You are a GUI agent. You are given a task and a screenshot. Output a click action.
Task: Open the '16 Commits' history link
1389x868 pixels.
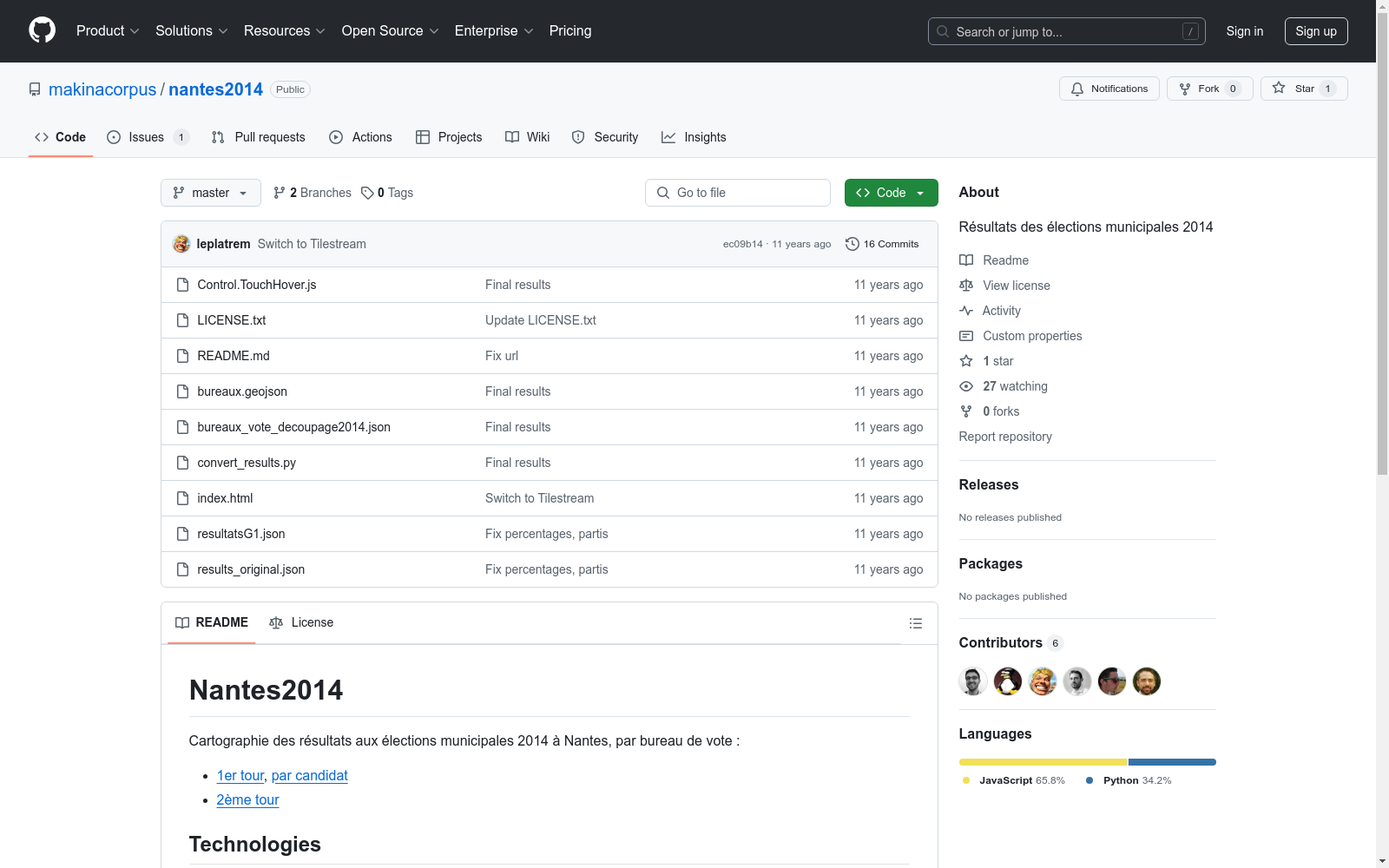[882, 244]
